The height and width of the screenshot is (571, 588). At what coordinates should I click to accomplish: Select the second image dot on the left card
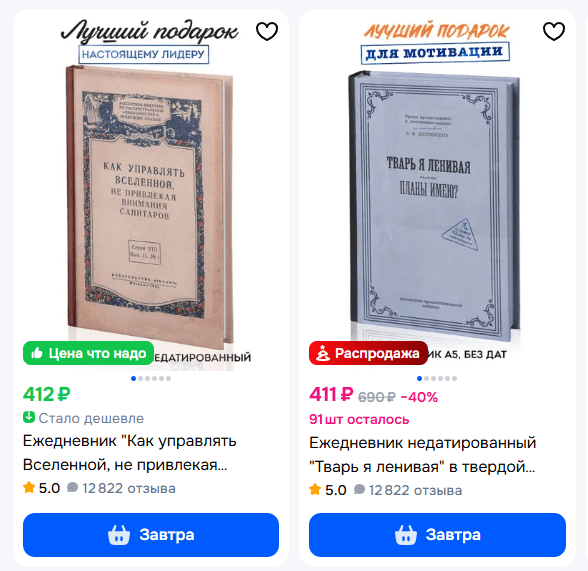pos(141,378)
